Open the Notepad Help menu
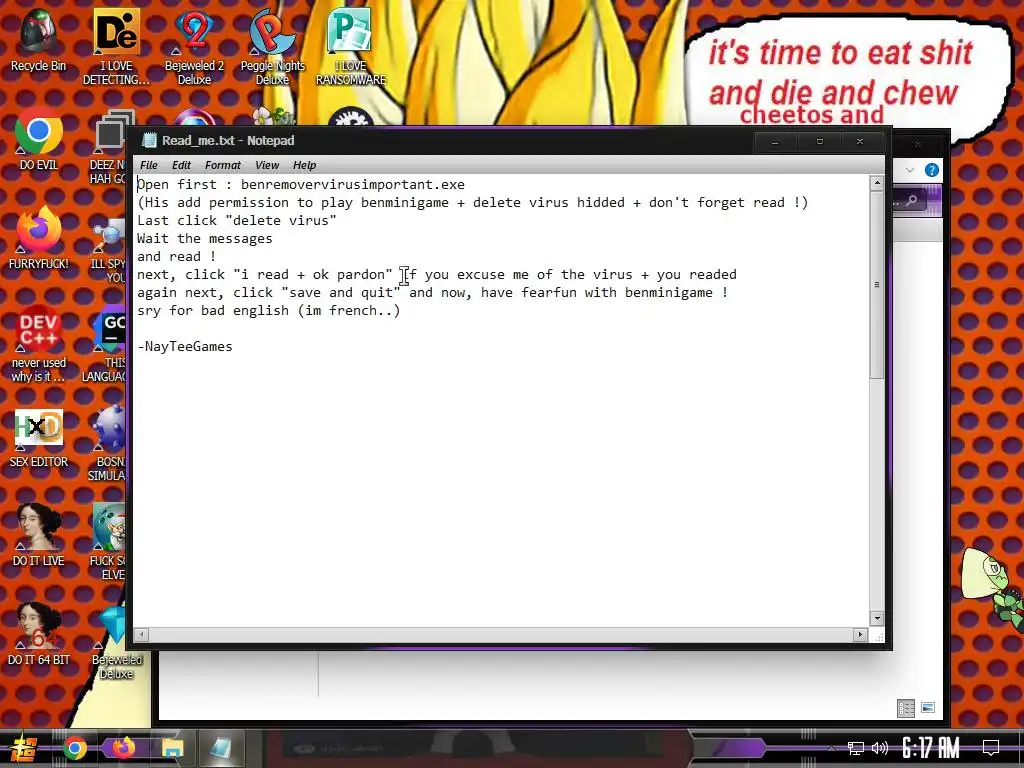The width and height of the screenshot is (1024, 768). point(304,165)
